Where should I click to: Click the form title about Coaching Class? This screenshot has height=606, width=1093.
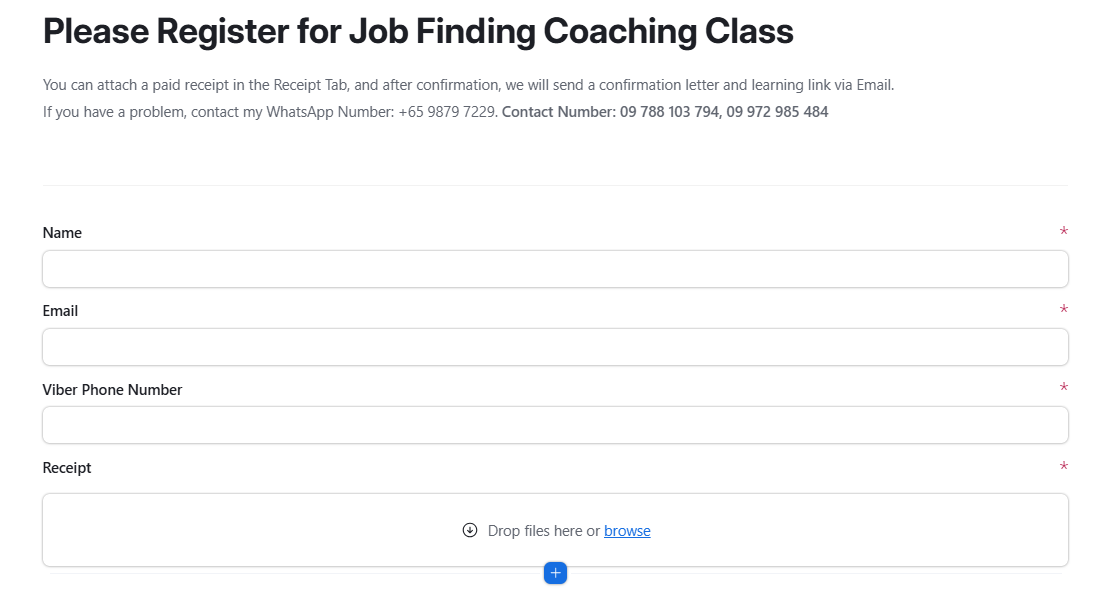click(418, 32)
